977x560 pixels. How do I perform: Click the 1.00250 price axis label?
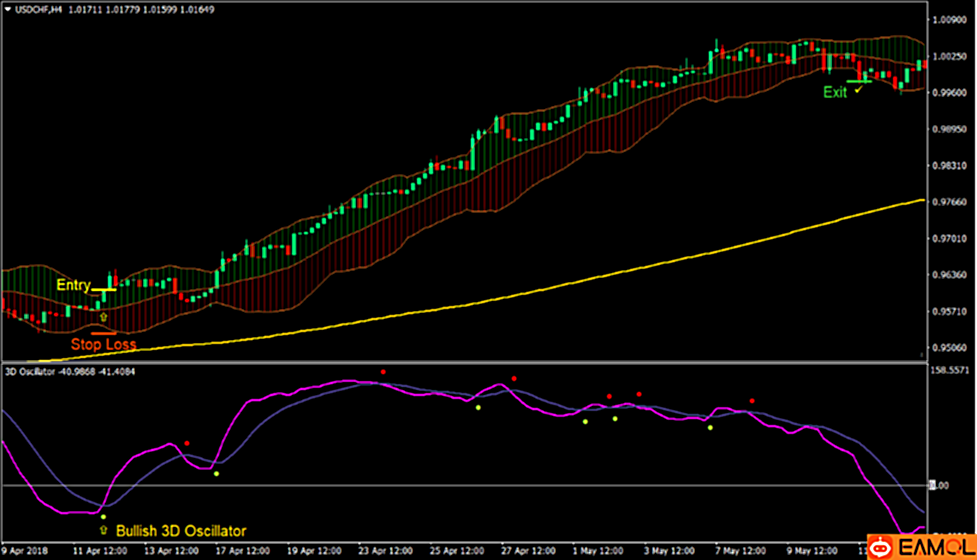[x=948, y=57]
